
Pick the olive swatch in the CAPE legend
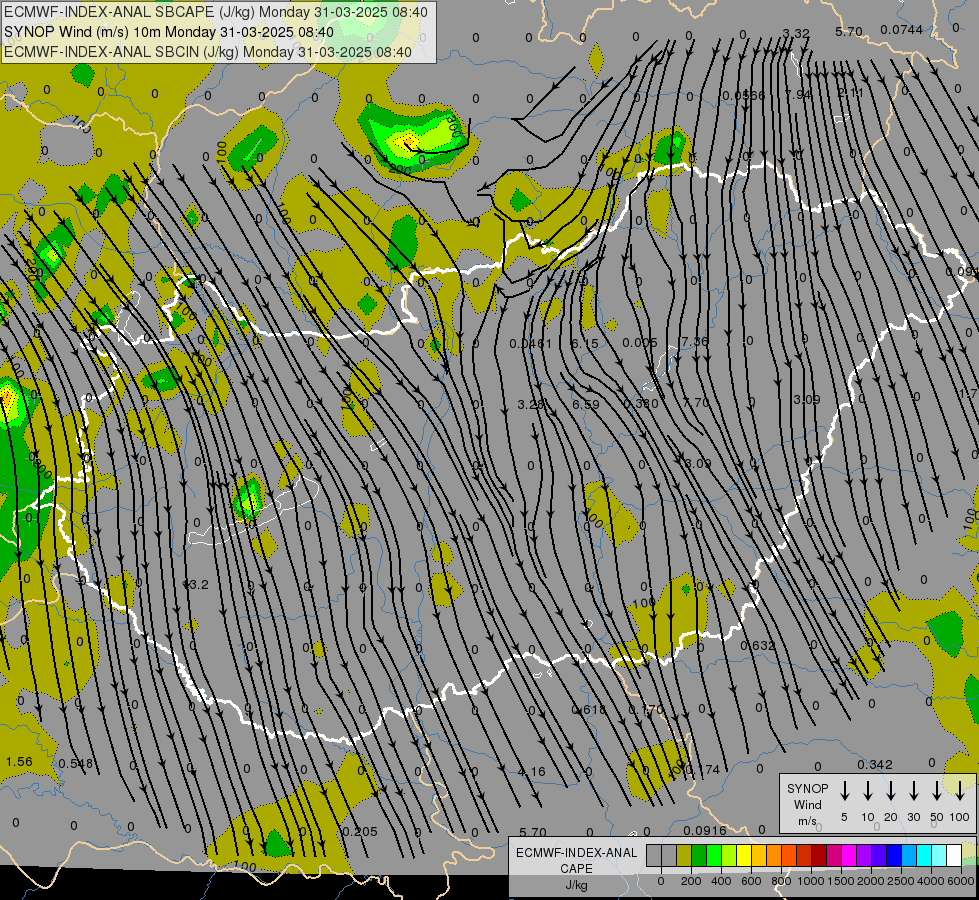[684, 855]
